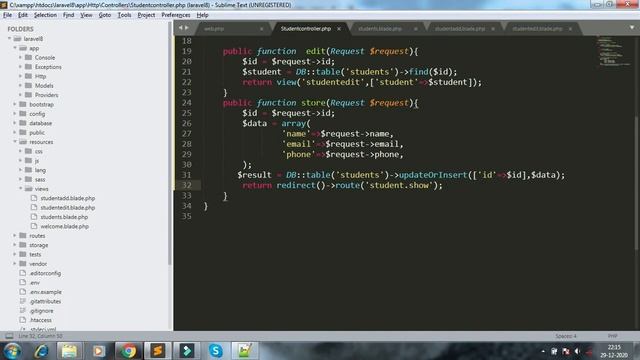Collapse the laravel8 root folder
640x360 pixels.
coord(9,38)
